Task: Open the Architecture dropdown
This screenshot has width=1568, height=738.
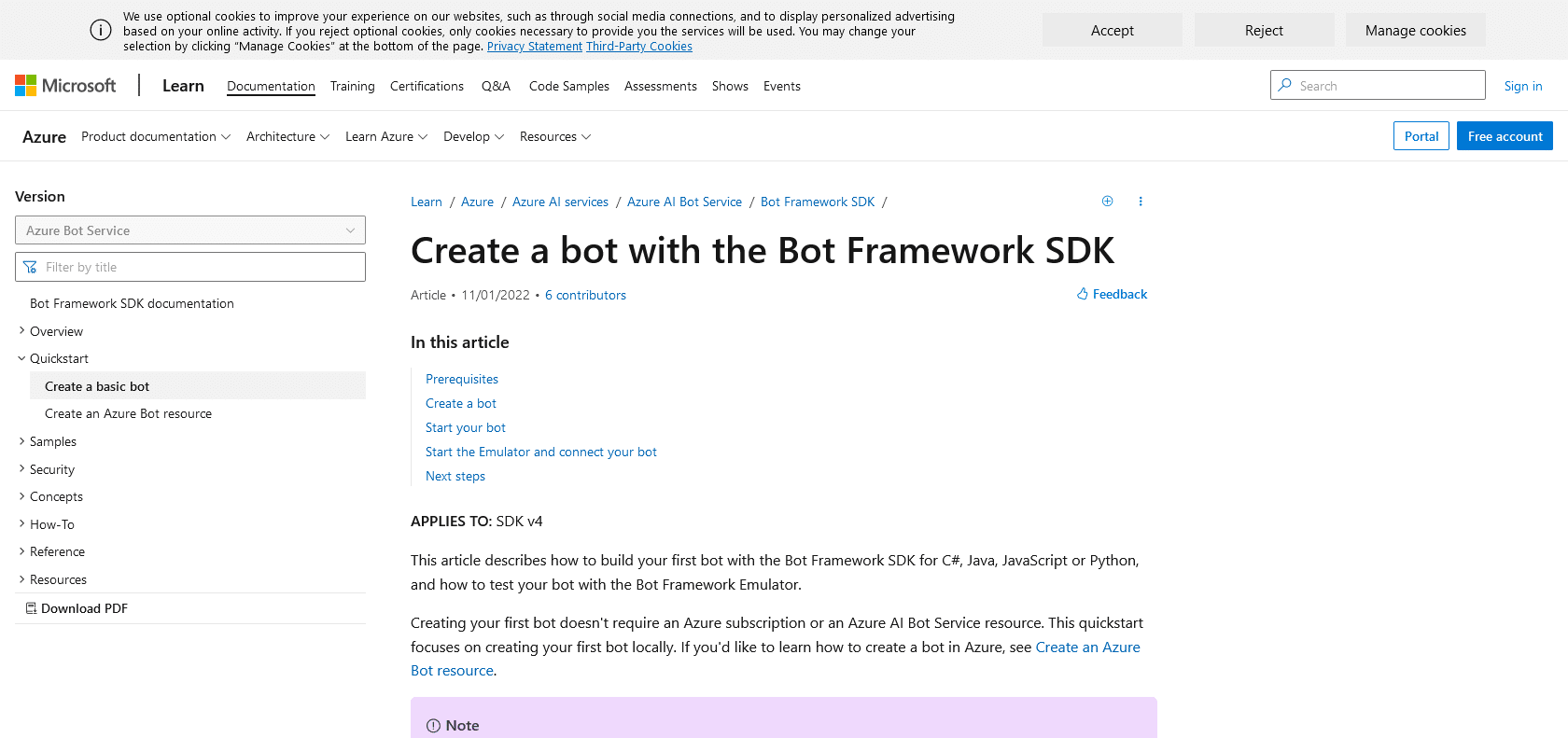Action: (288, 136)
